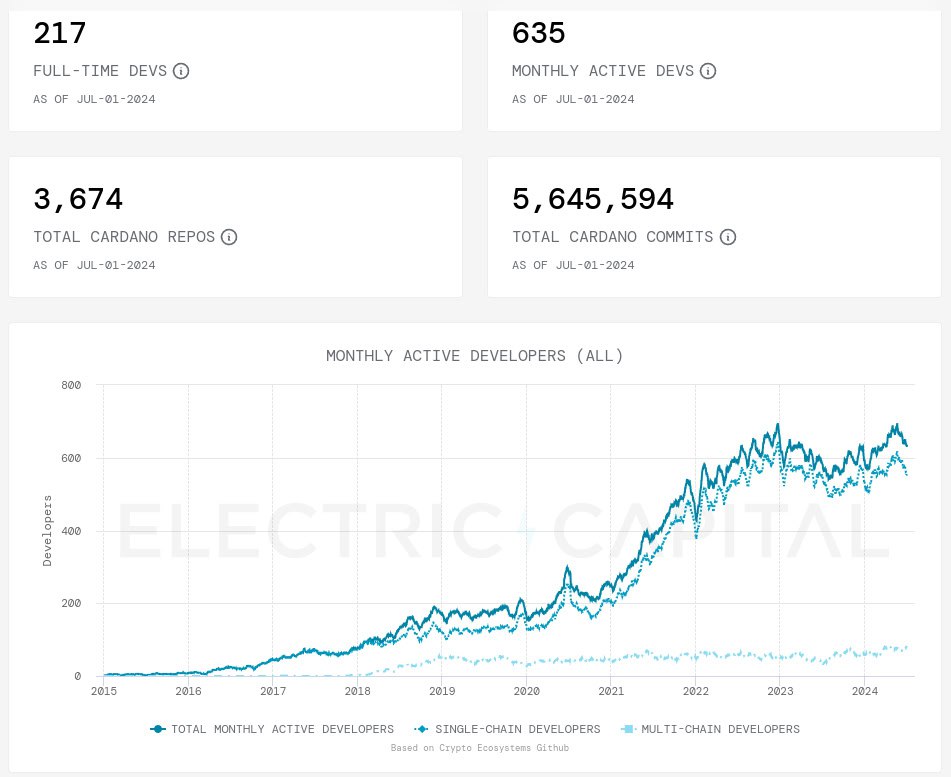Click the Monthly Active Developers (All) chart title
The image size is (951, 777).
click(x=475, y=356)
